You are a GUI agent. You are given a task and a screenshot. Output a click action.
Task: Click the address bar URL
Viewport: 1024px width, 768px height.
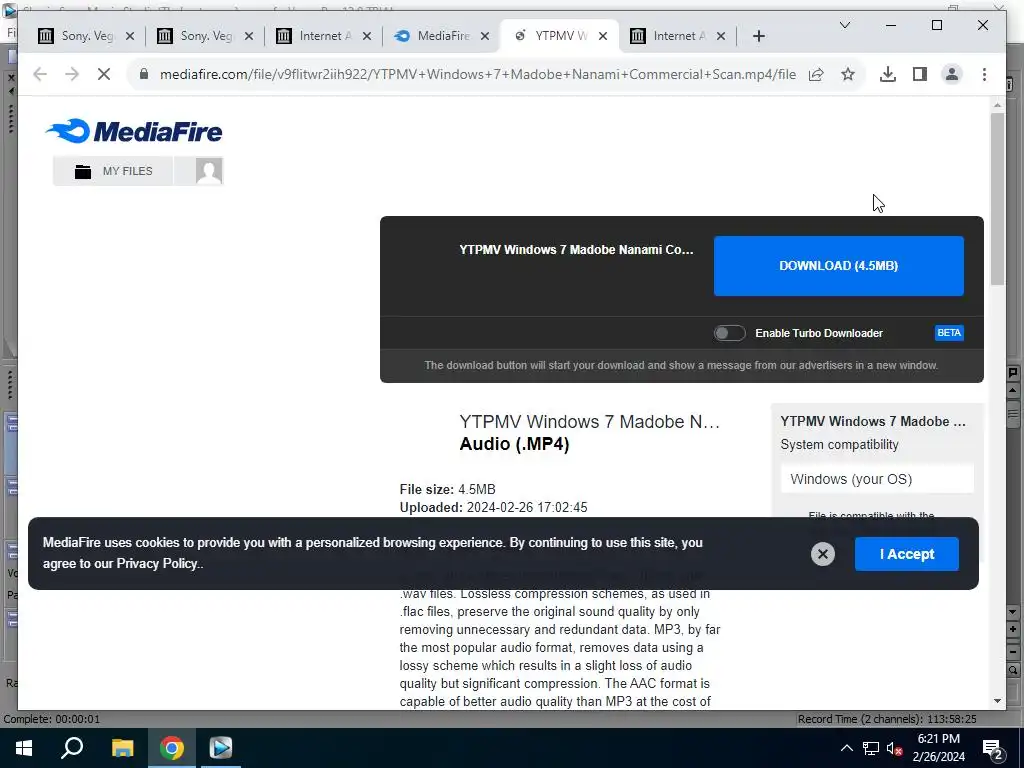coord(477,74)
